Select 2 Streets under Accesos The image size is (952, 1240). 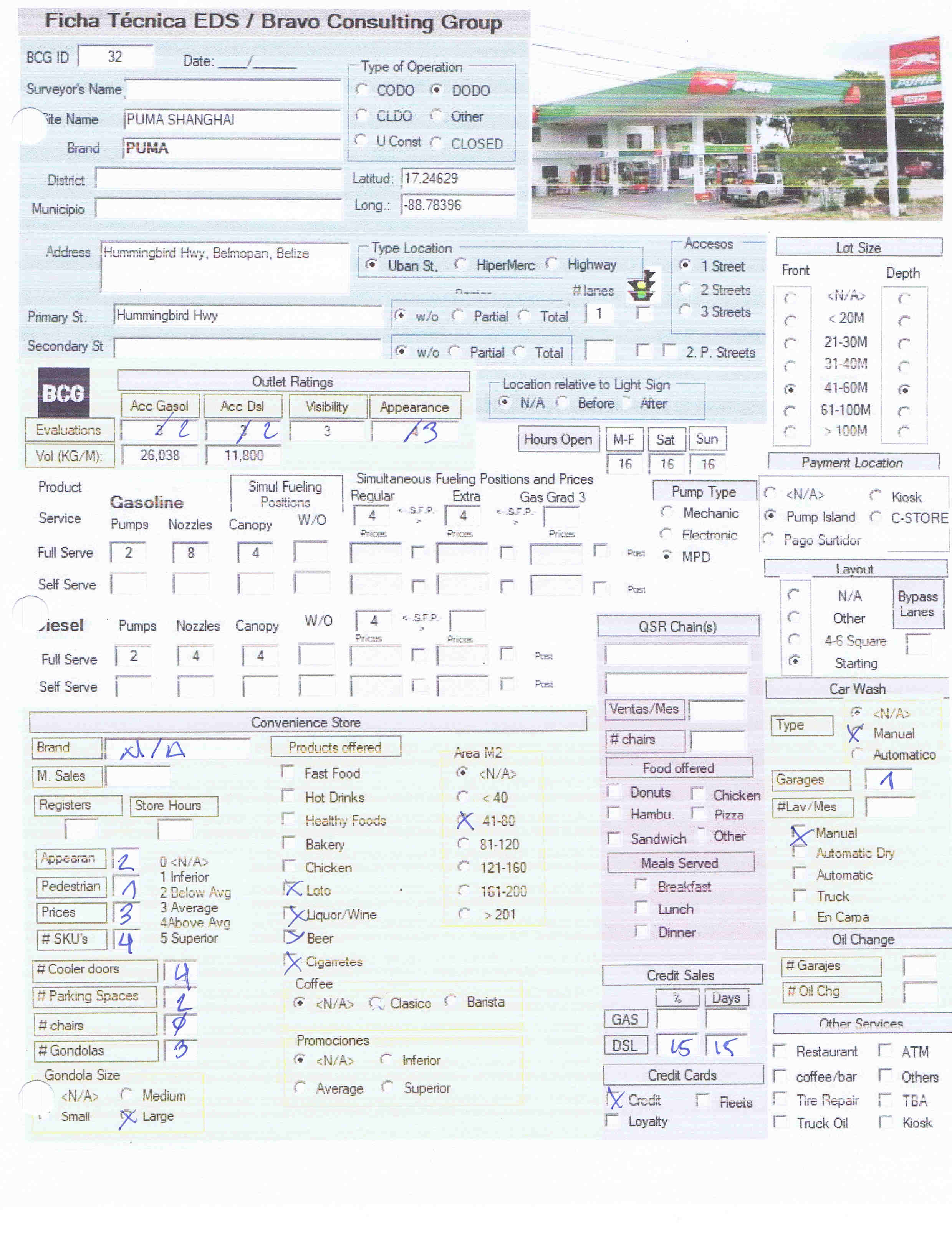[685, 288]
